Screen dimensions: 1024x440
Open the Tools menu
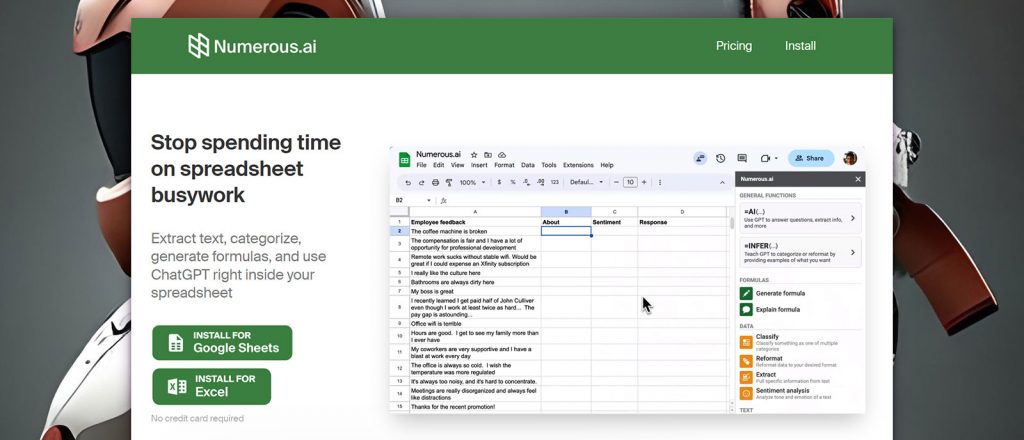click(x=549, y=165)
